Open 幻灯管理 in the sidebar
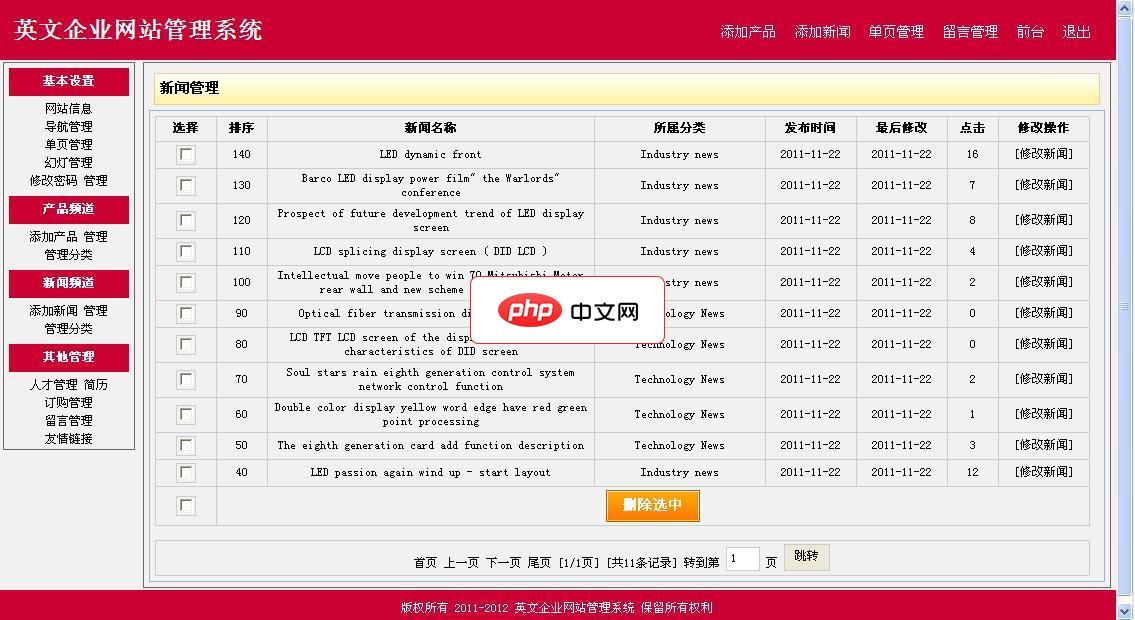 [x=68, y=163]
